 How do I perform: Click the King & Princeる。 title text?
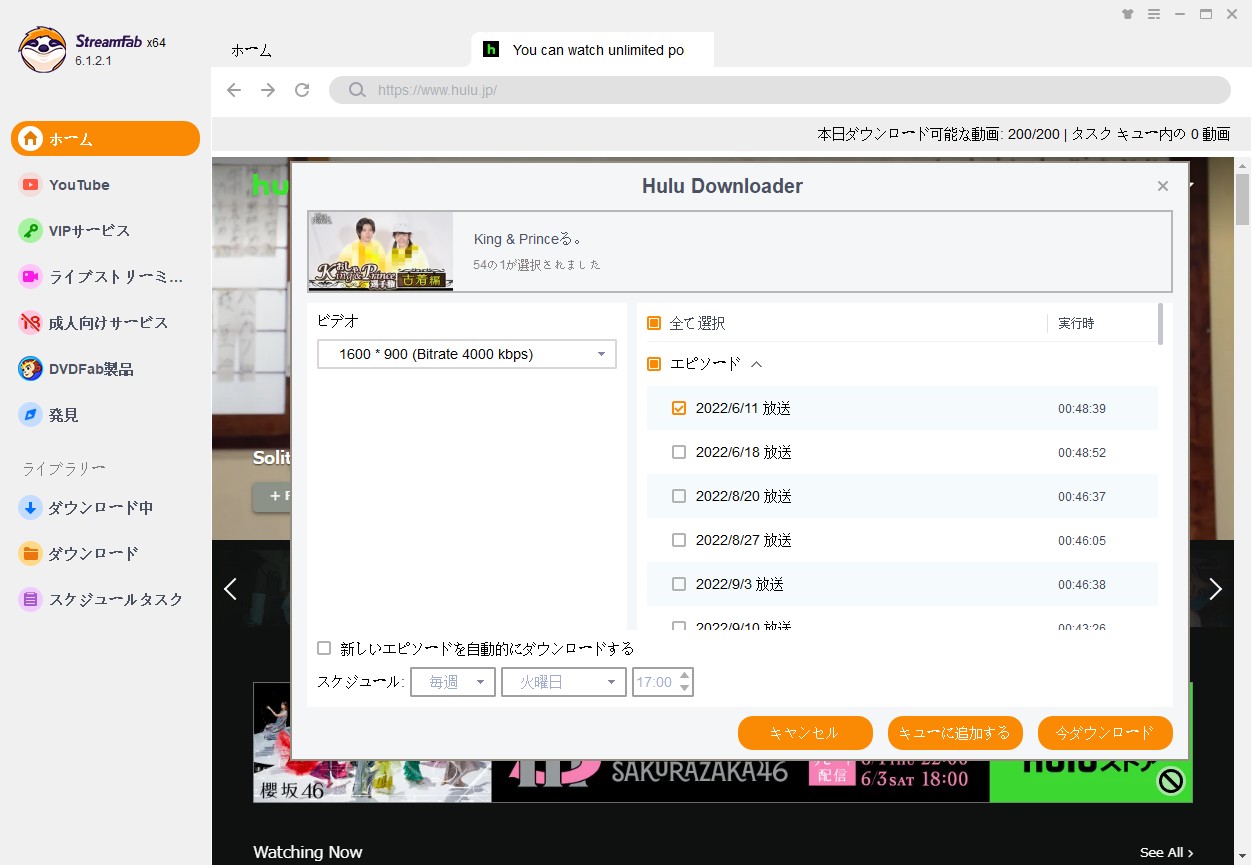point(528,240)
